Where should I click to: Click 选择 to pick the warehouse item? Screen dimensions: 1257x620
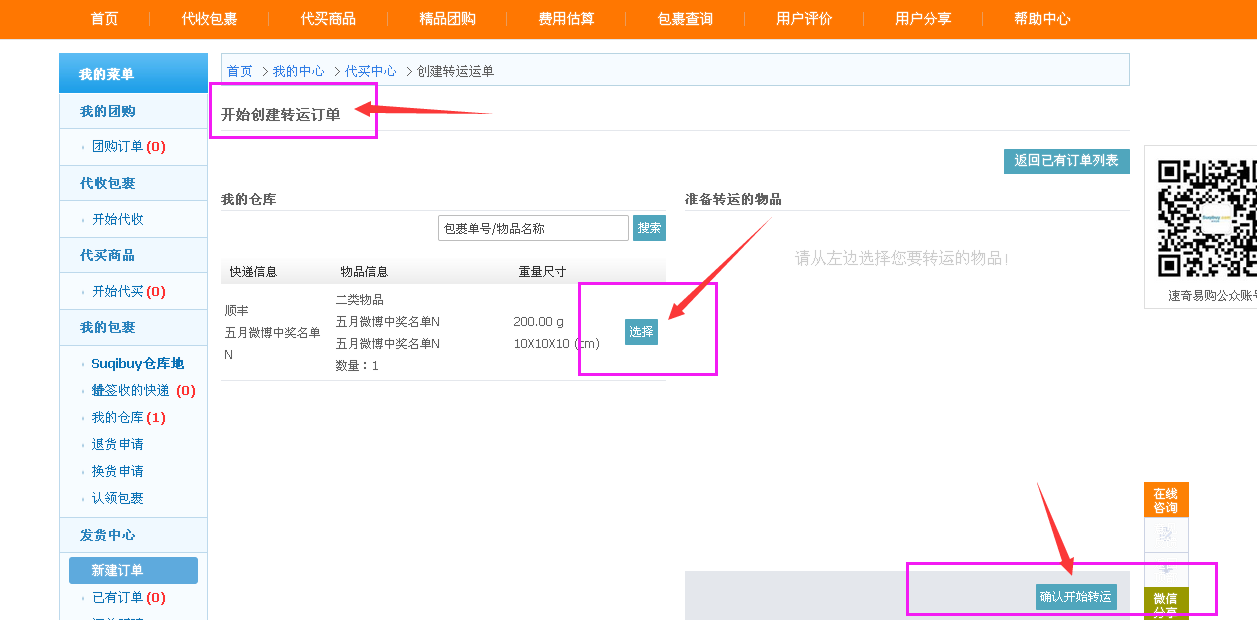point(641,331)
